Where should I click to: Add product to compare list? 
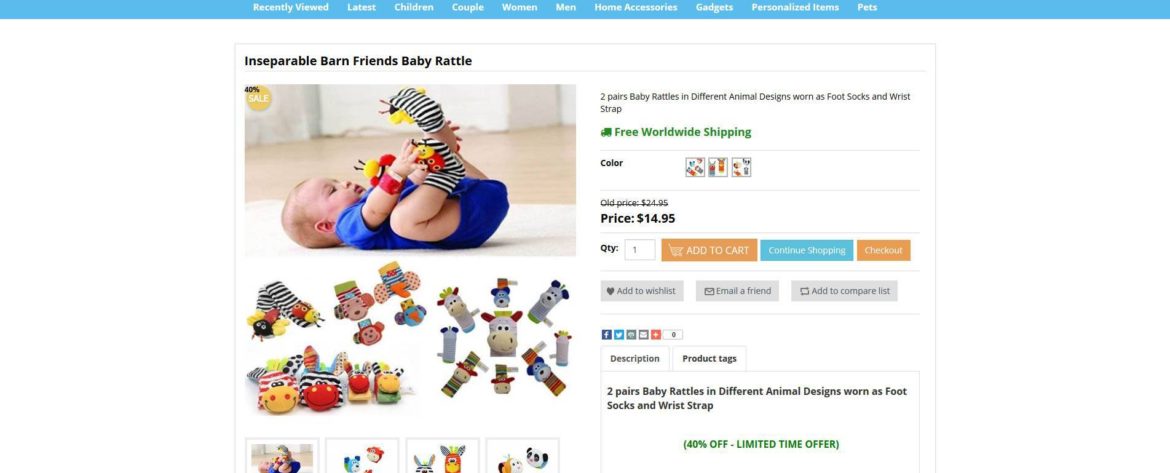coord(844,291)
